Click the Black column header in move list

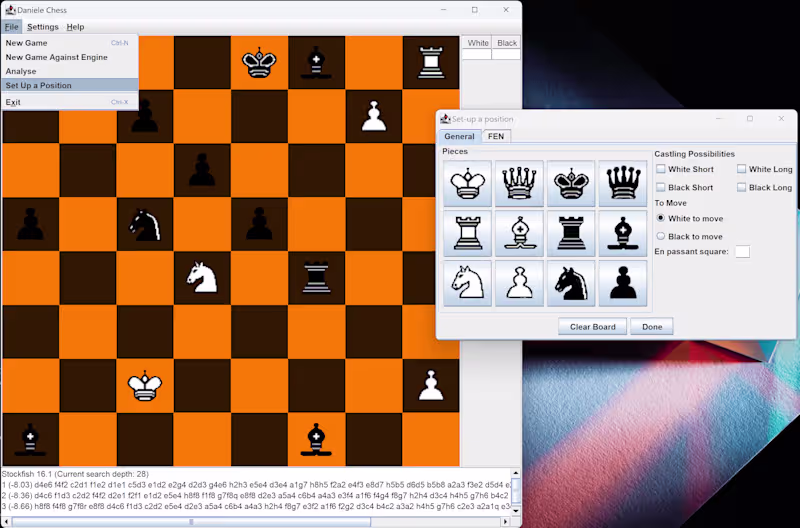coord(507,43)
